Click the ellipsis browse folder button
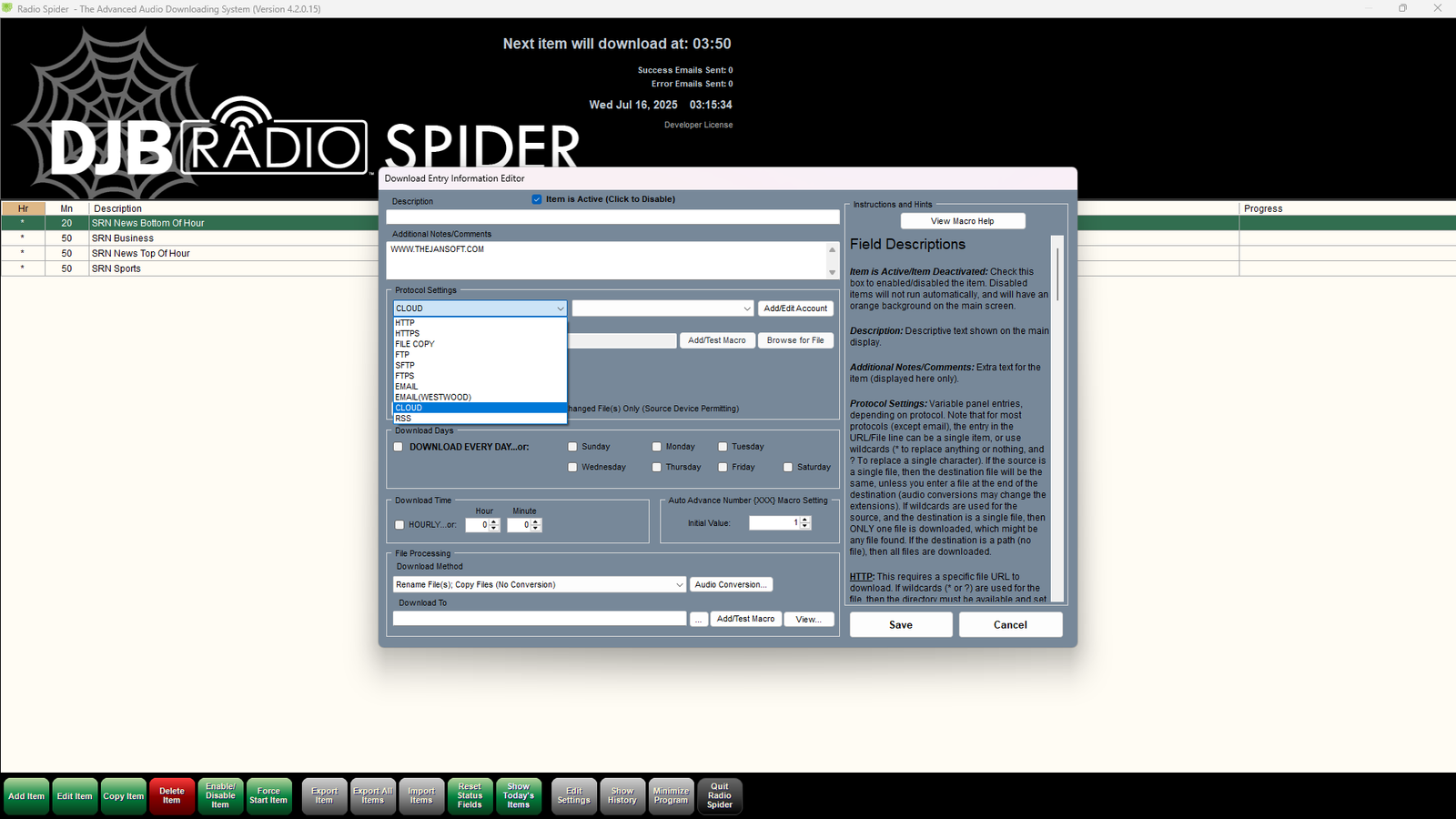 (699, 619)
